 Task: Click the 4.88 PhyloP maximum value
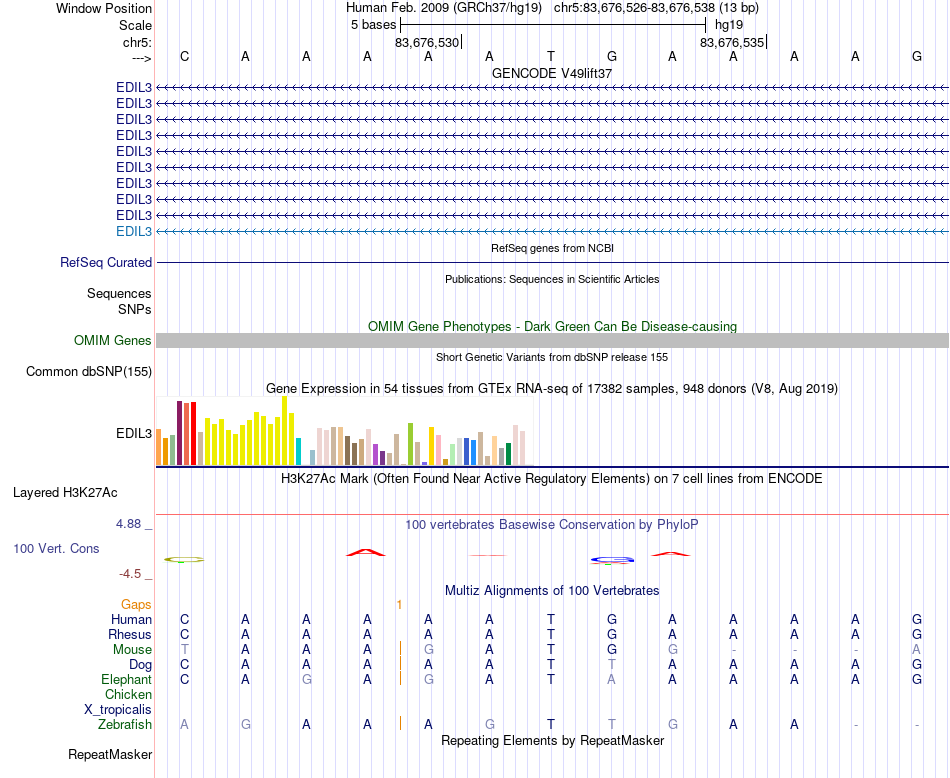tap(128, 524)
